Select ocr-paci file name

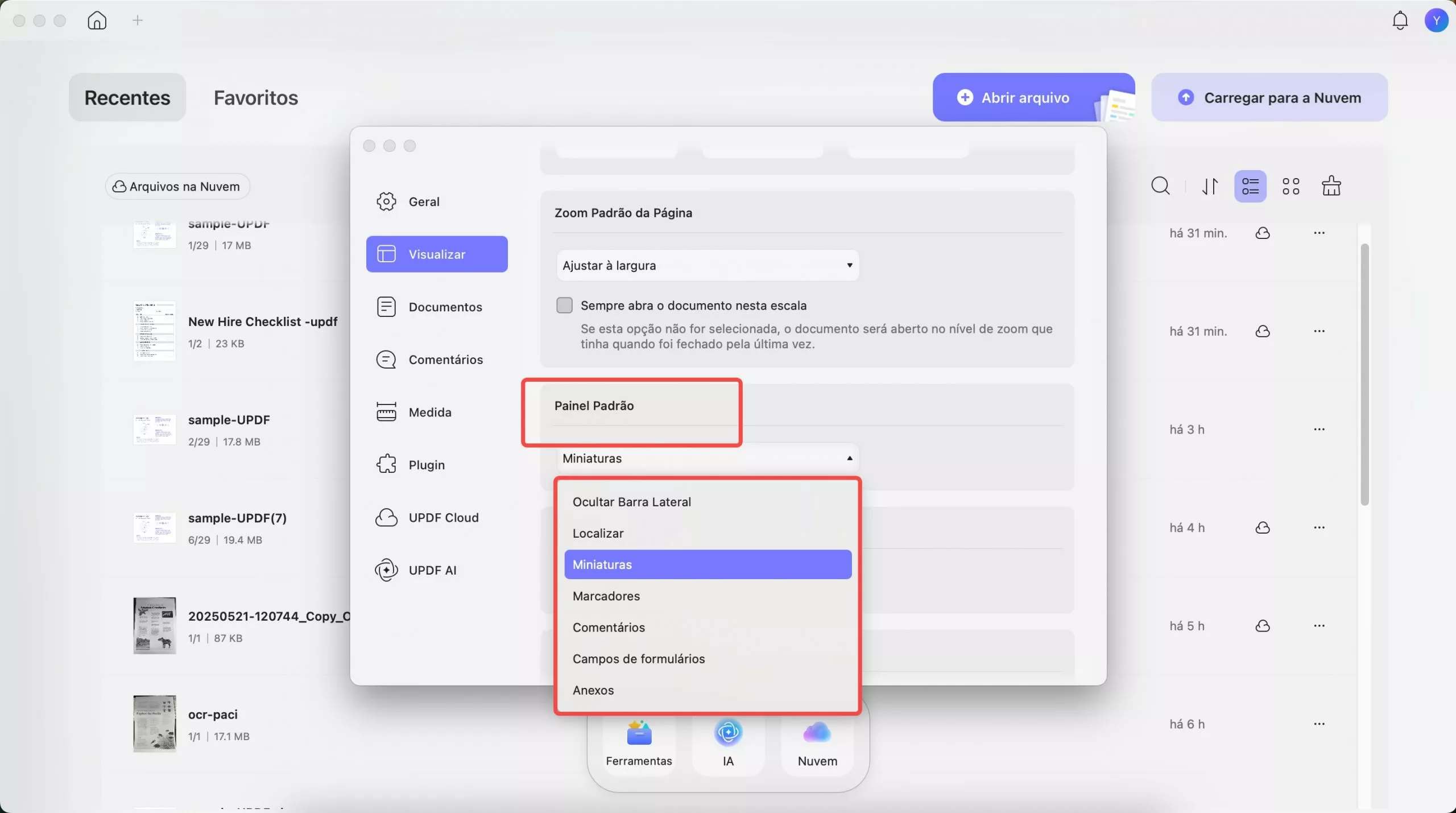[213, 715]
